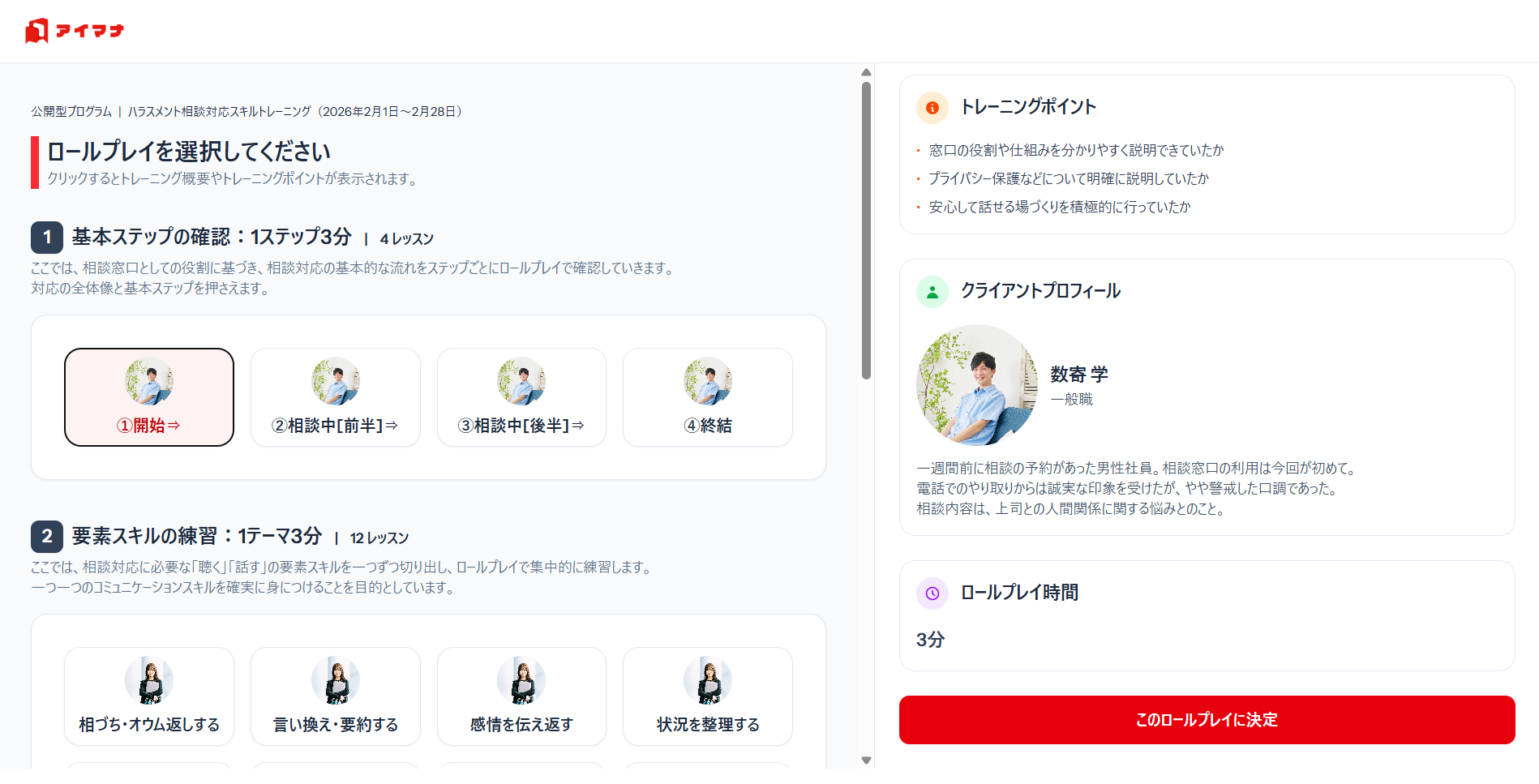Click the avatar above 状況を整理する
The width and height of the screenshot is (1539, 784).
coord(708,680)
